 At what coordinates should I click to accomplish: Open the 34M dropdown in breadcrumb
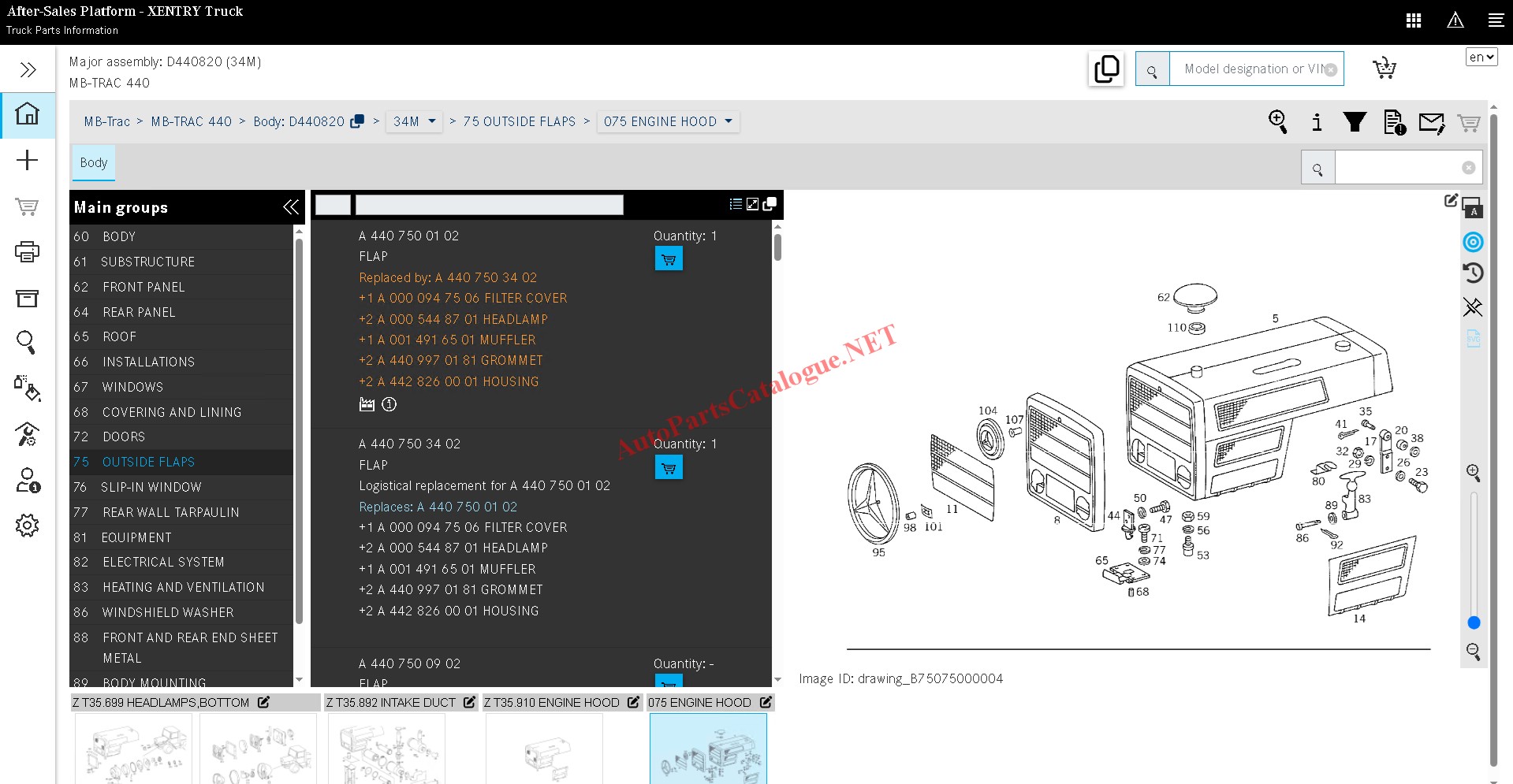point(414,121)
